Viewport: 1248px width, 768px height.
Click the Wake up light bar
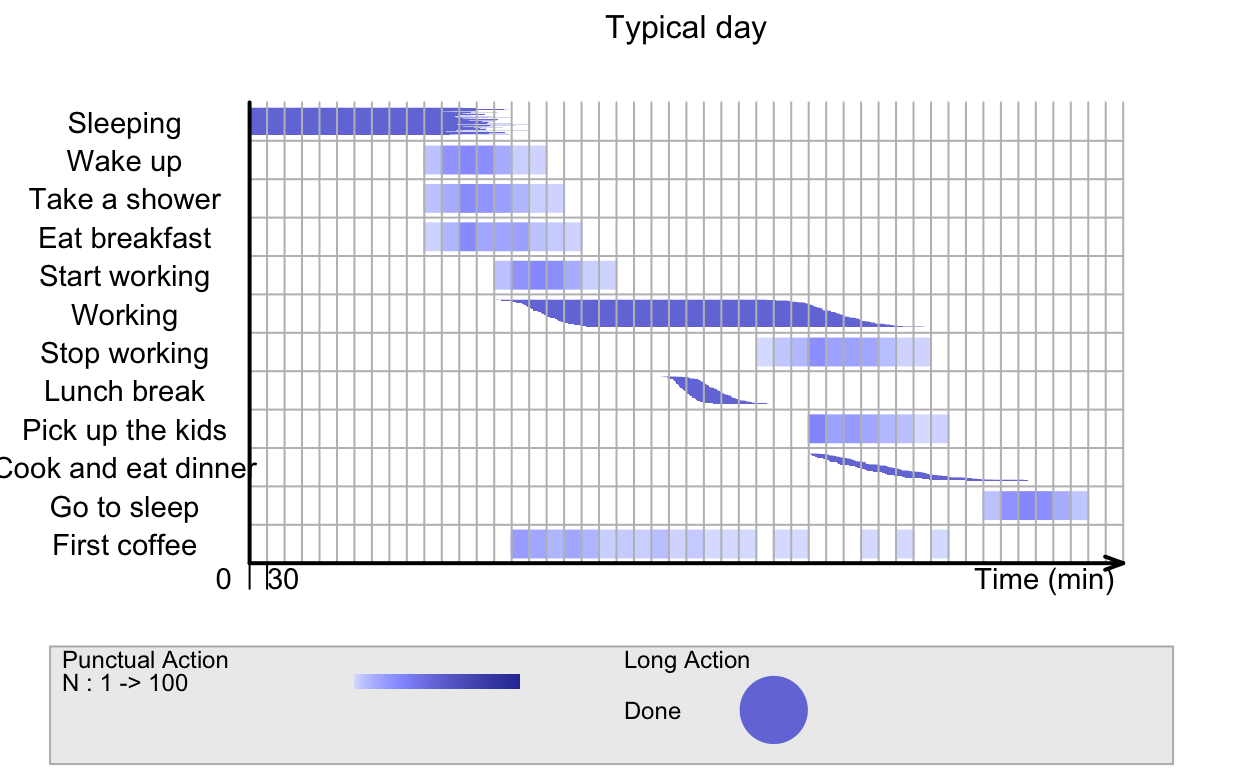(485, 160)
